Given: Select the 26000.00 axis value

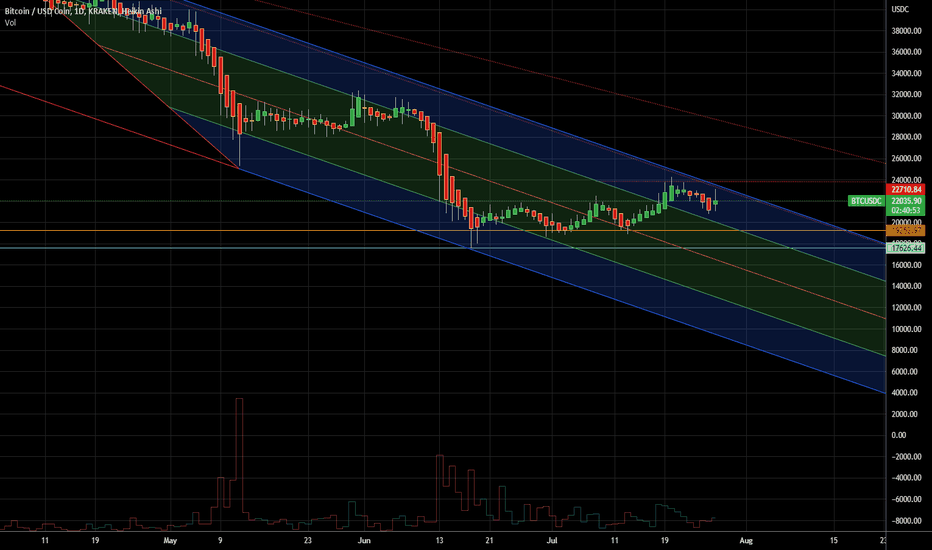Looking at the screenshot, I should (906, 159).
